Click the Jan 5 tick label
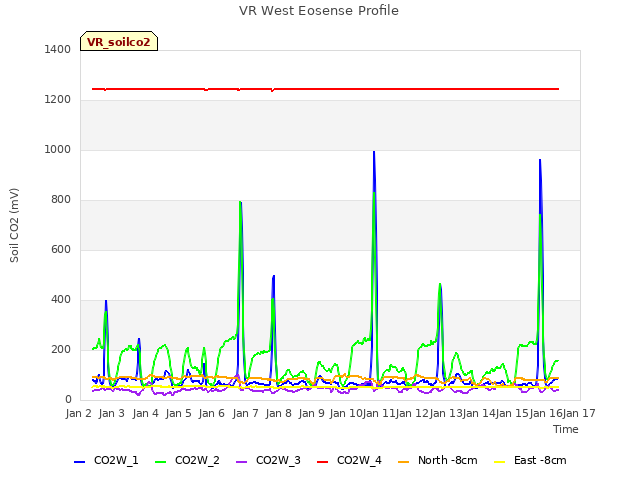Image resolution: width=640 pixels, height=480 pixels. pyautogui.click(x=178, y=413)
